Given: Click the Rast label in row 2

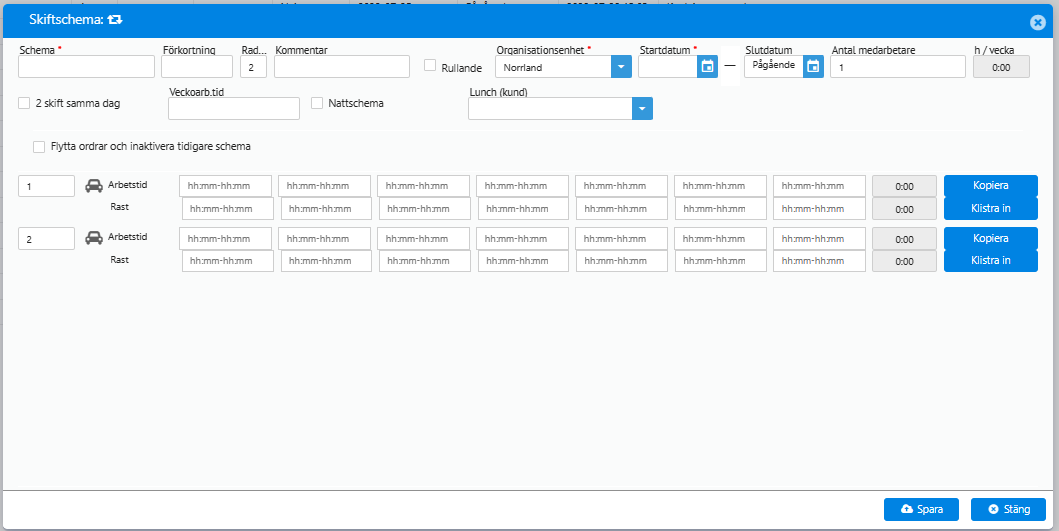Looking at the screenshot, I should 120,259.
